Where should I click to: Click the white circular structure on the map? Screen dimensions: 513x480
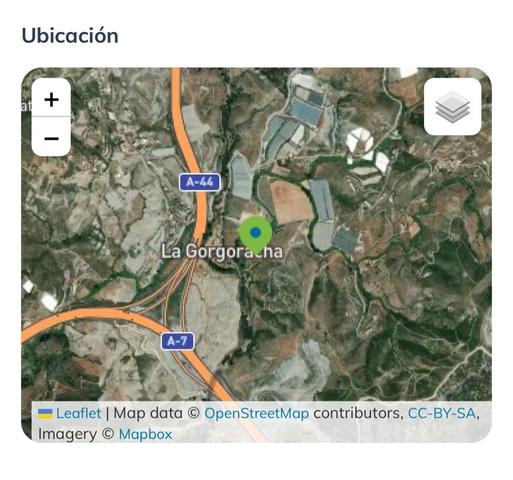click(x=359, y=141)
